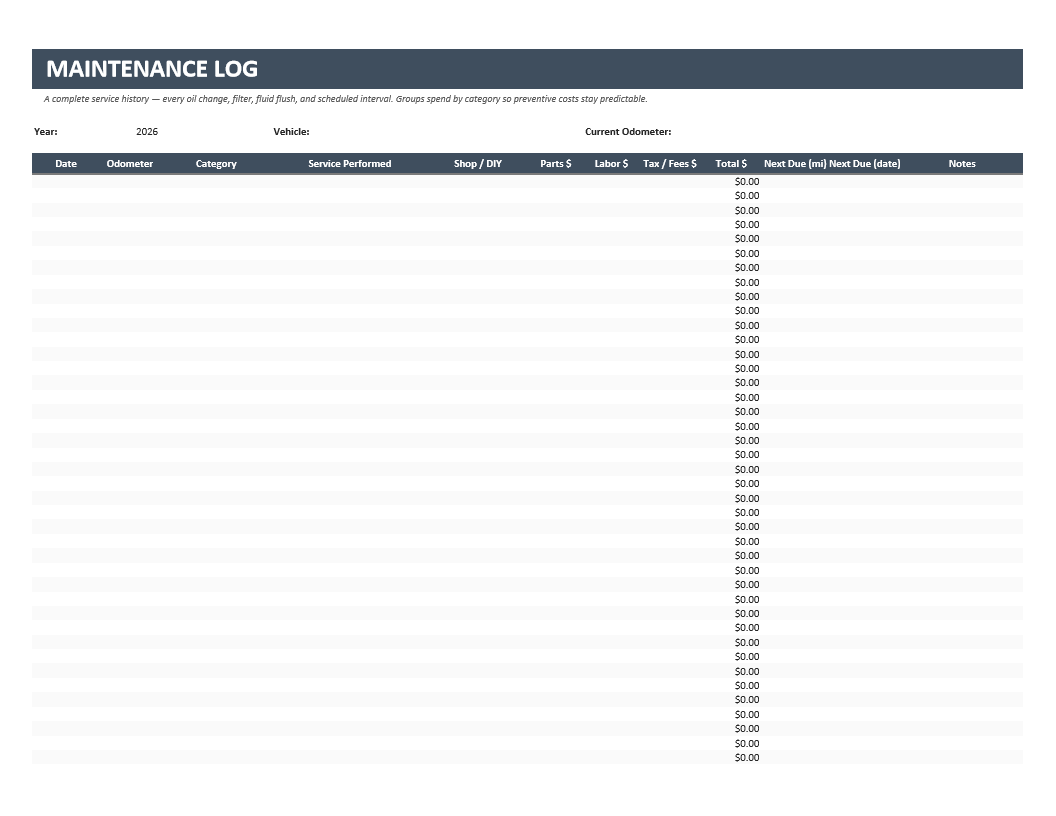
Task: Select the Date column header
Action: [66, 164]
